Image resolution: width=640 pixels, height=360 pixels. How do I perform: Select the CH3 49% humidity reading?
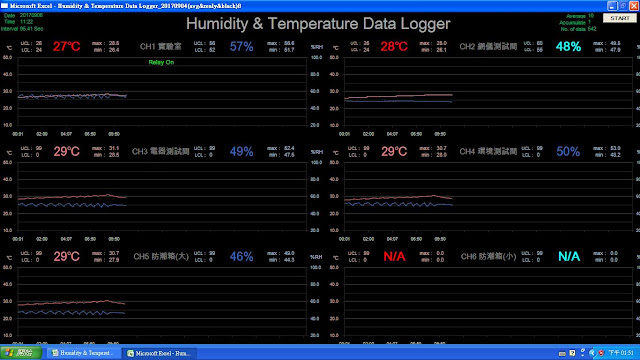(241, 151)
